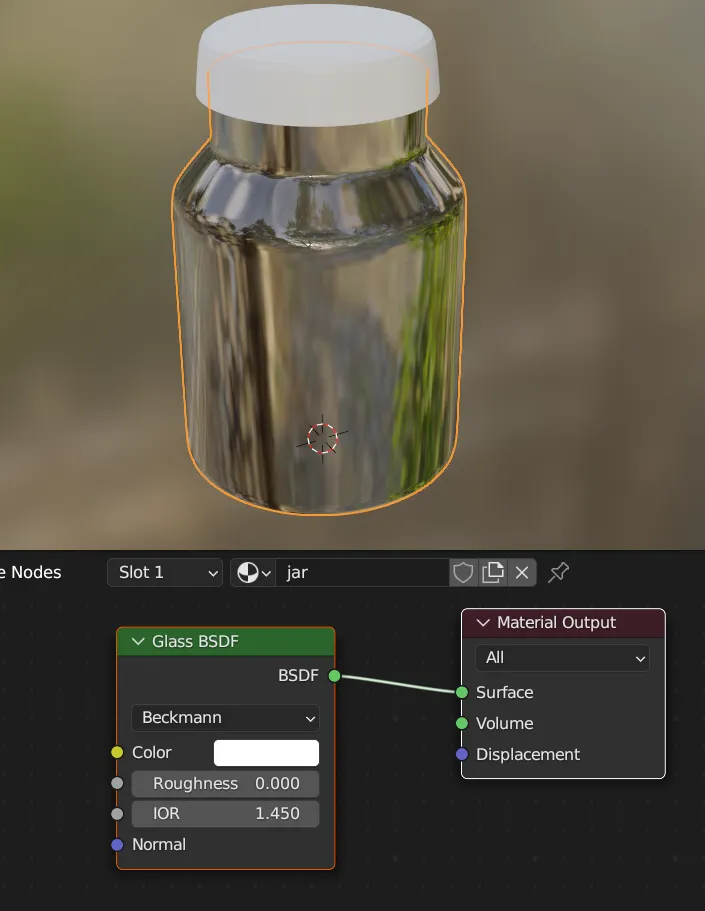Click the IOR input socket

click(117, 814)
